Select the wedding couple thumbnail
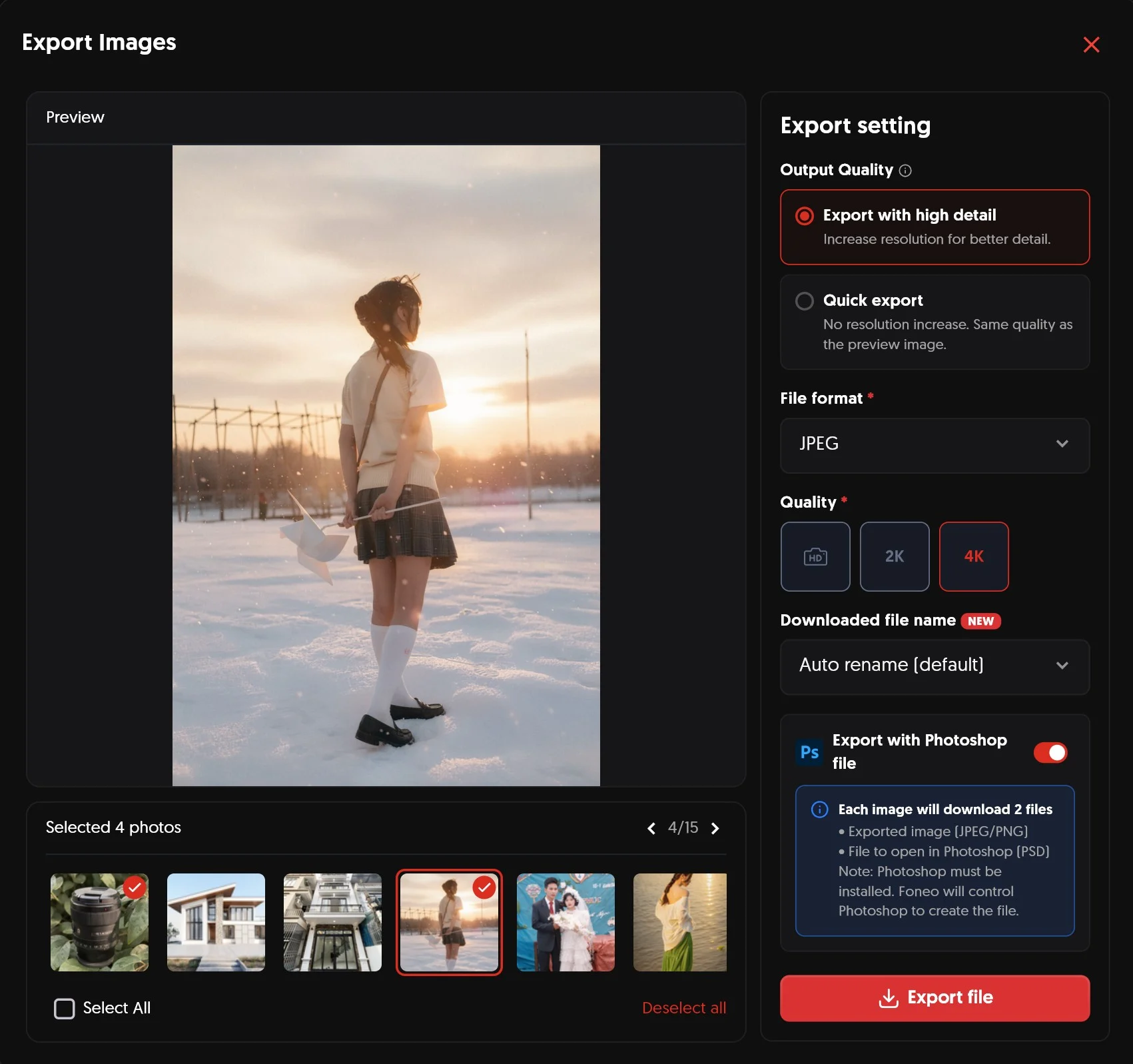The width and height of the screenshot is (1133, 1064). [x=566, y=922]
